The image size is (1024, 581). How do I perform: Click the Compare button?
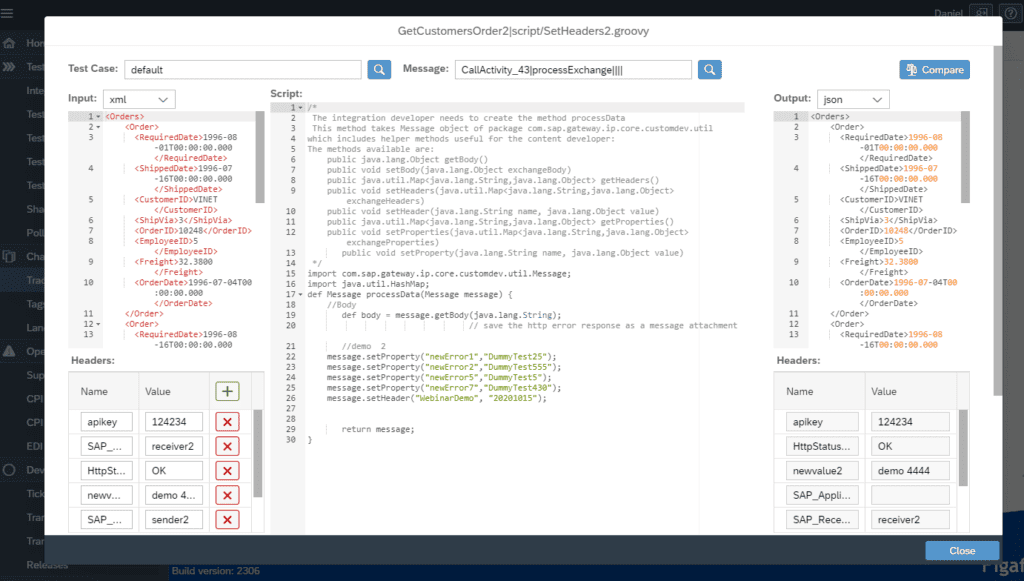[x=934, y=70]
